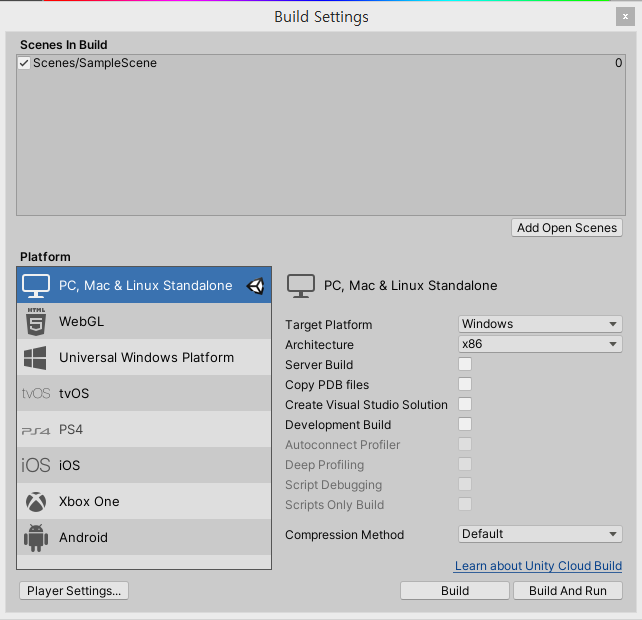Click the Build Settings window title
This screenshot has width=642, height=620.
[x=321, y=17]
